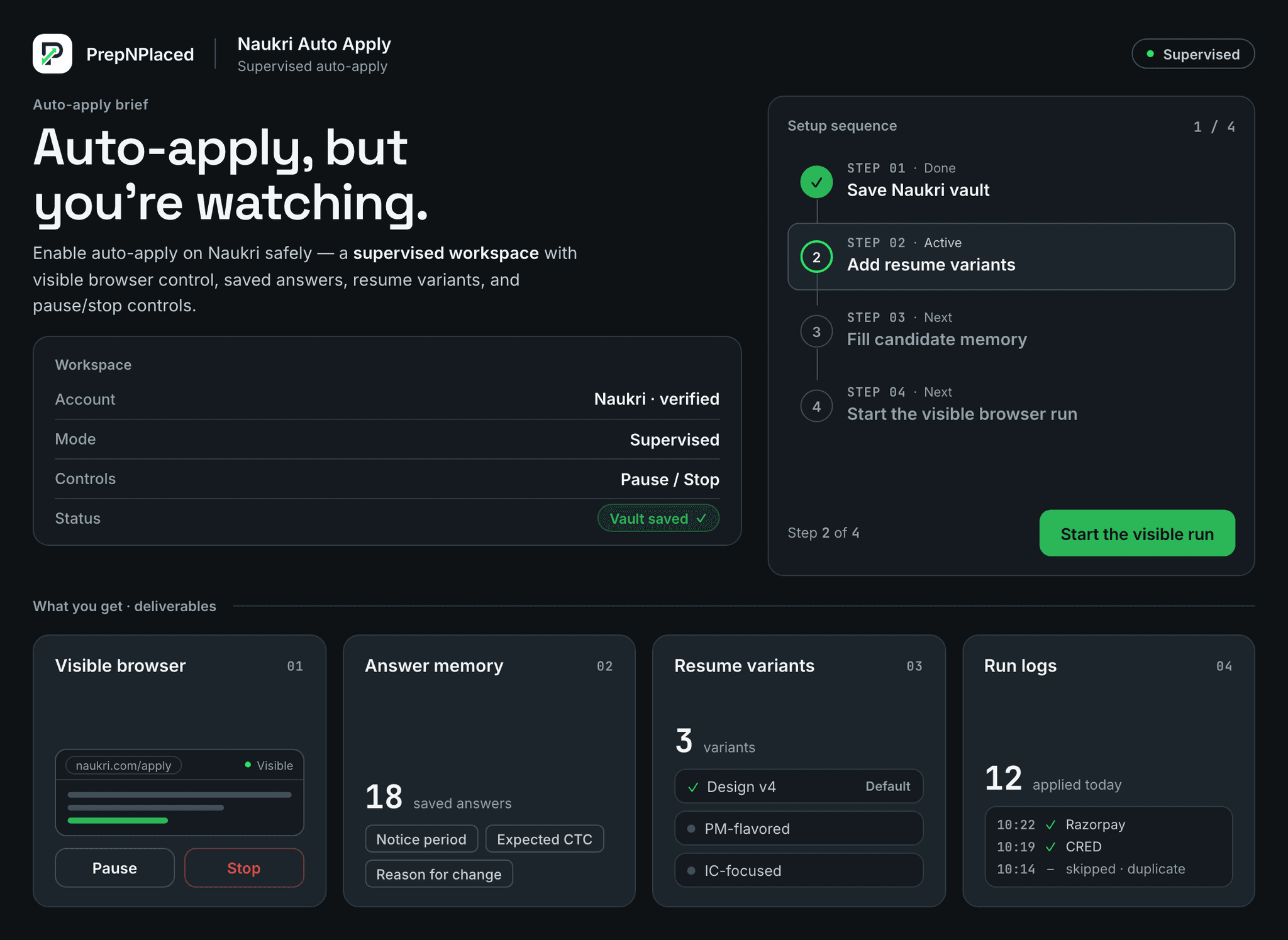The height and width of the screenshot is (940, 1288).
Task: Click the green checkmark of Step 01
Action: coord(816,182)
